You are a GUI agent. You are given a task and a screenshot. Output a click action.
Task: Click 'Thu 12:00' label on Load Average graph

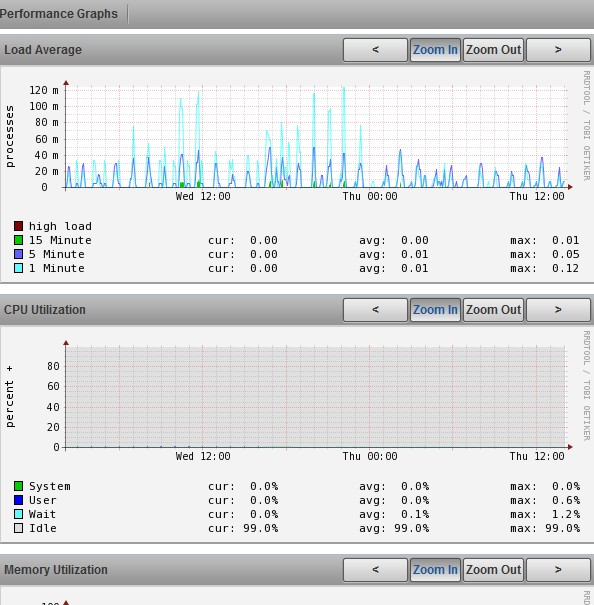pyautogui.click(x=537, y=196)
